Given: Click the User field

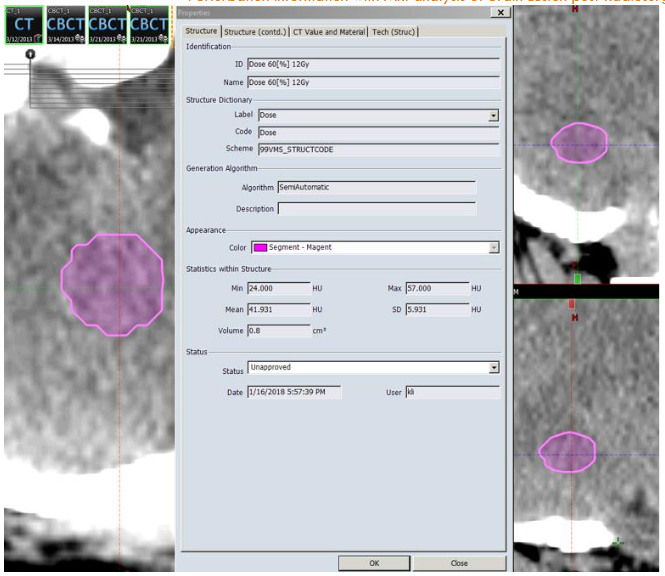Looking at the screenshot, I should (453, 392).
